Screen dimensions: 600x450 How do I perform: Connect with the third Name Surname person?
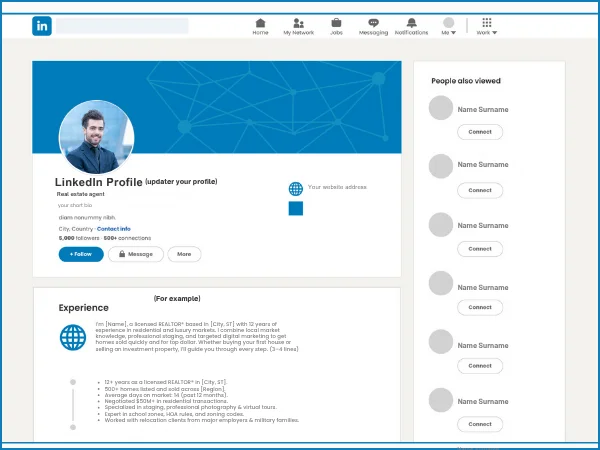tap(480, 249)
